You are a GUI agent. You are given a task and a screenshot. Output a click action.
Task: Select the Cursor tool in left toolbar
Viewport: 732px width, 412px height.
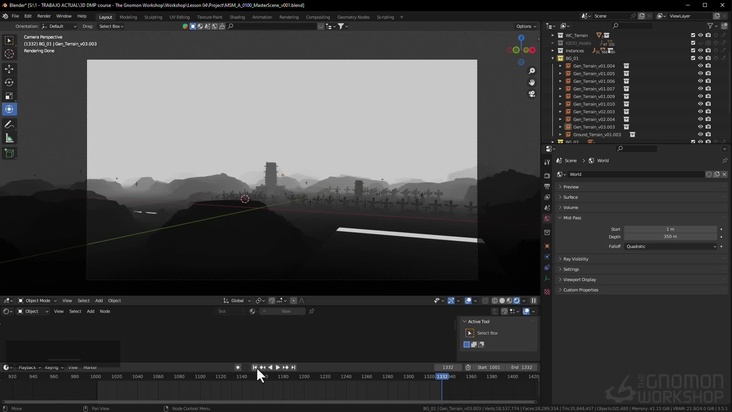(9, 54)
